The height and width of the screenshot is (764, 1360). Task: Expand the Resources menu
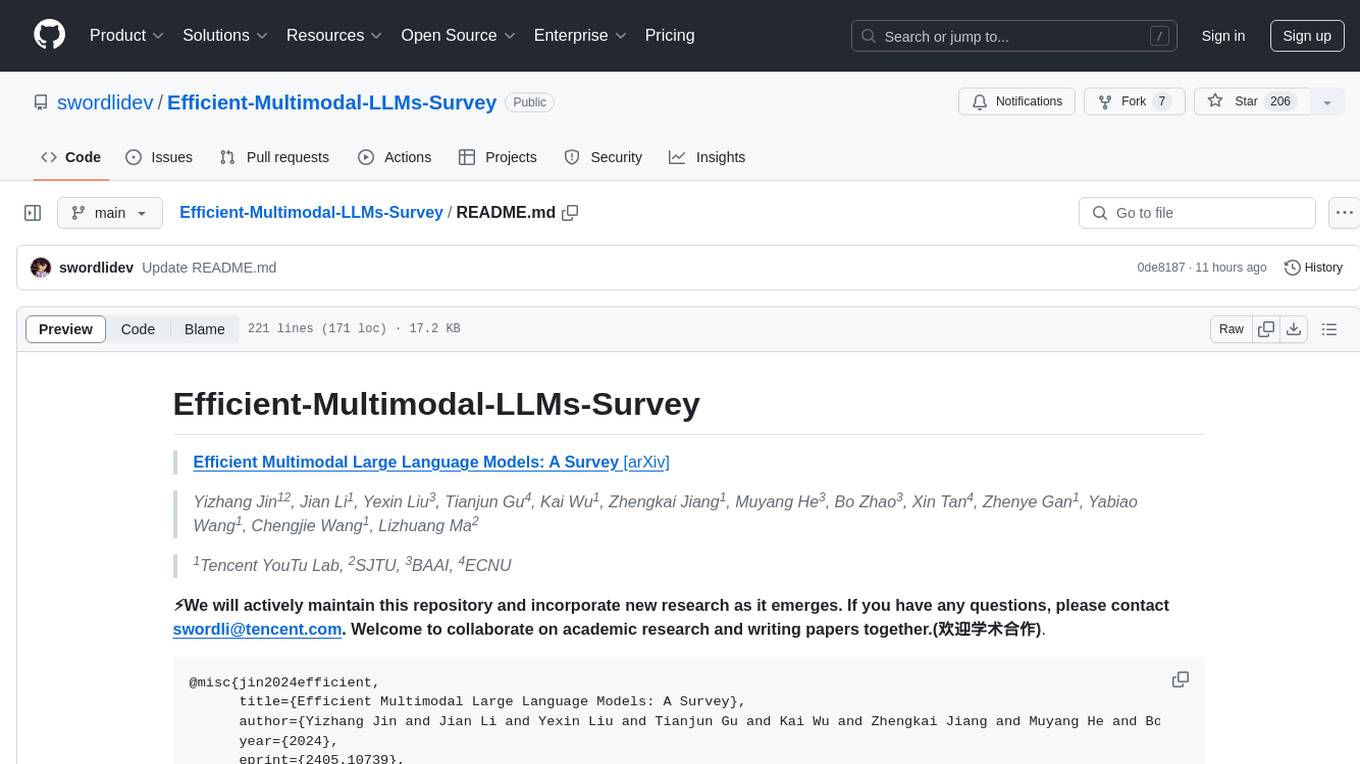pos(335,35)
